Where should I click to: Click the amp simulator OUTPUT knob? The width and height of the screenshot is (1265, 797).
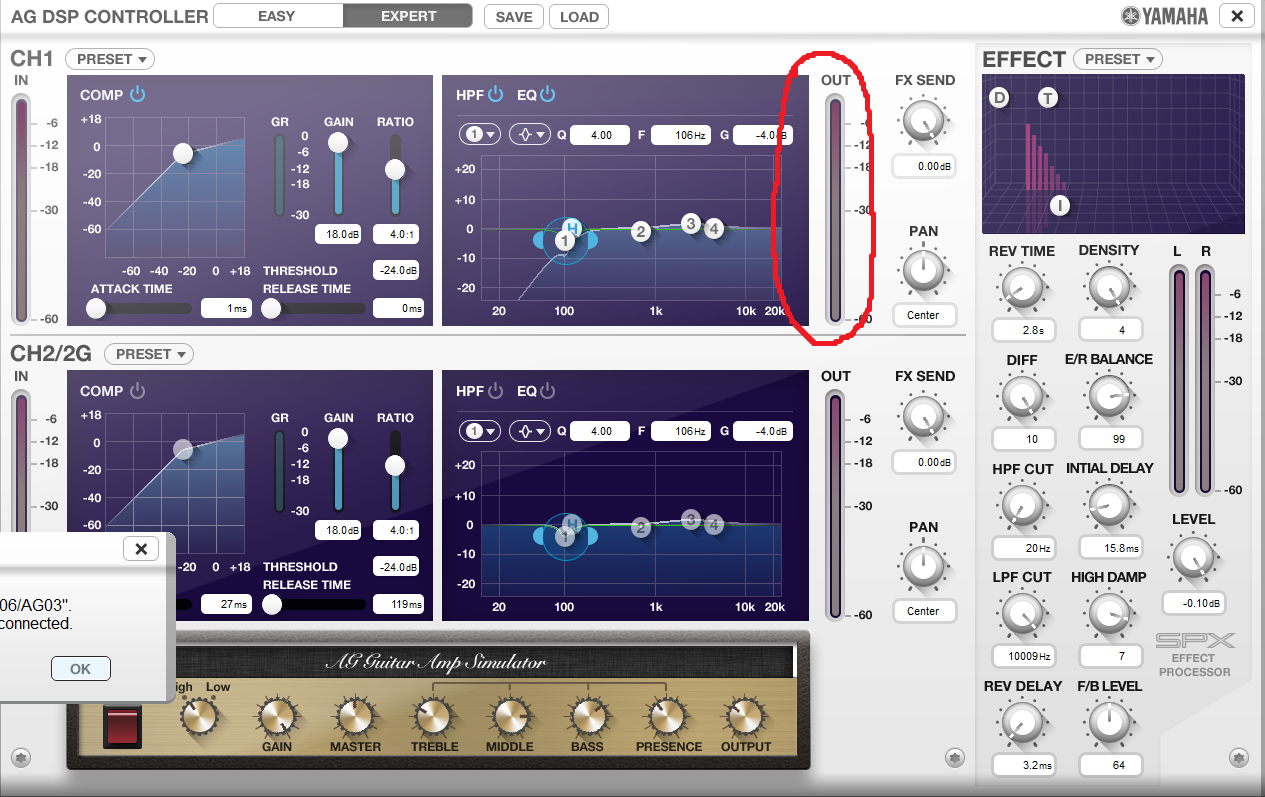(x=745, y=717)
